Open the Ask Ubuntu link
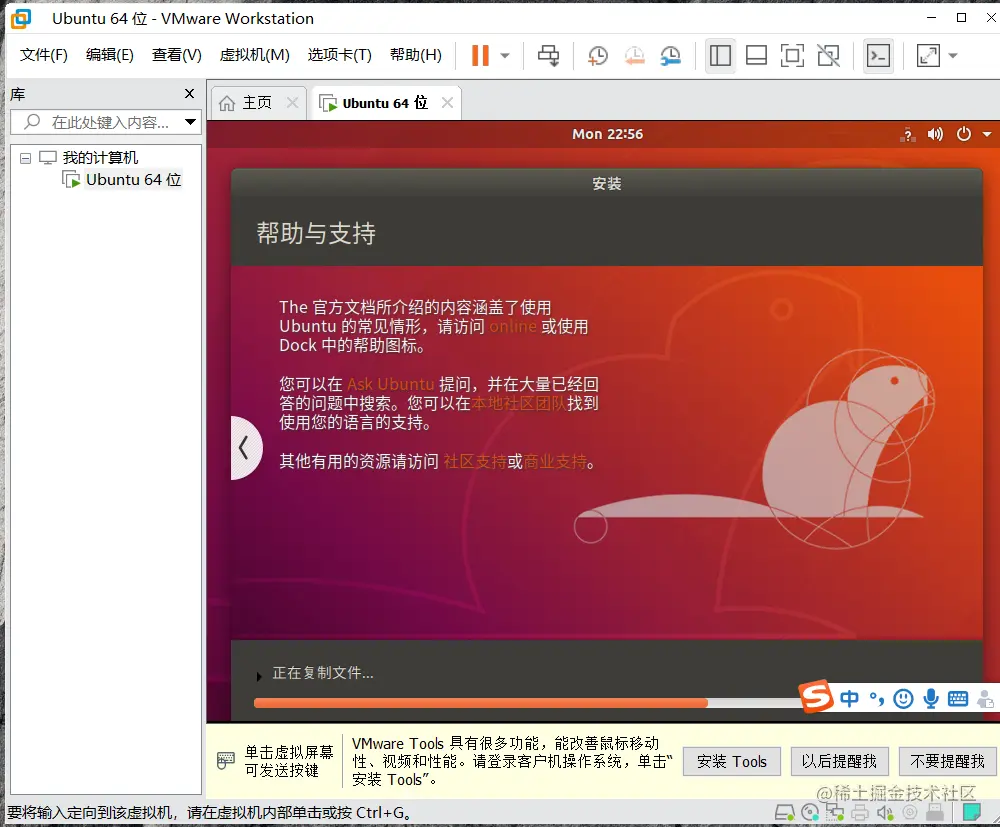The width and height of the screenshot is (1000, 827). (390, 384)
